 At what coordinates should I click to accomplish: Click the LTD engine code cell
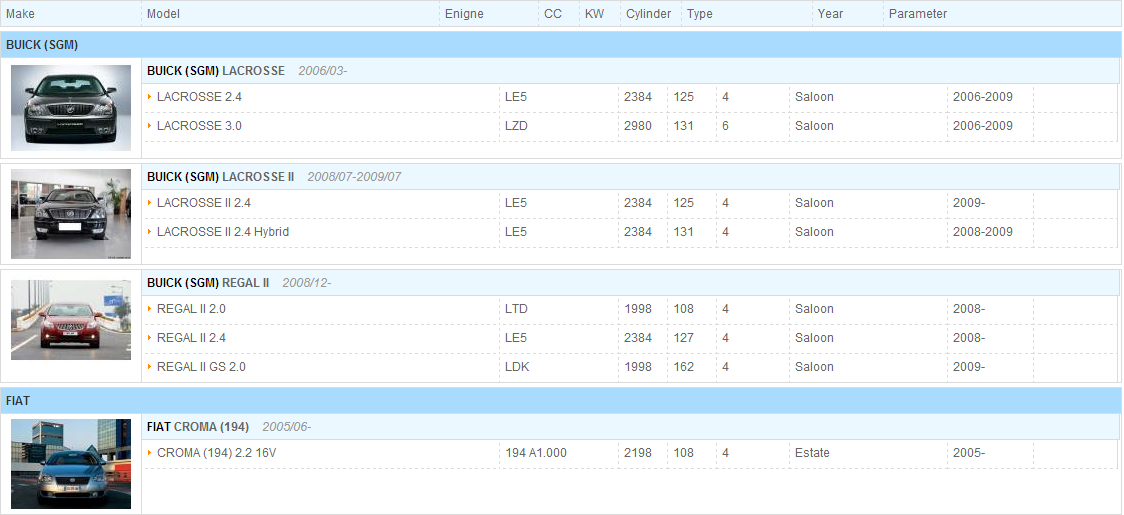point(516,309)
